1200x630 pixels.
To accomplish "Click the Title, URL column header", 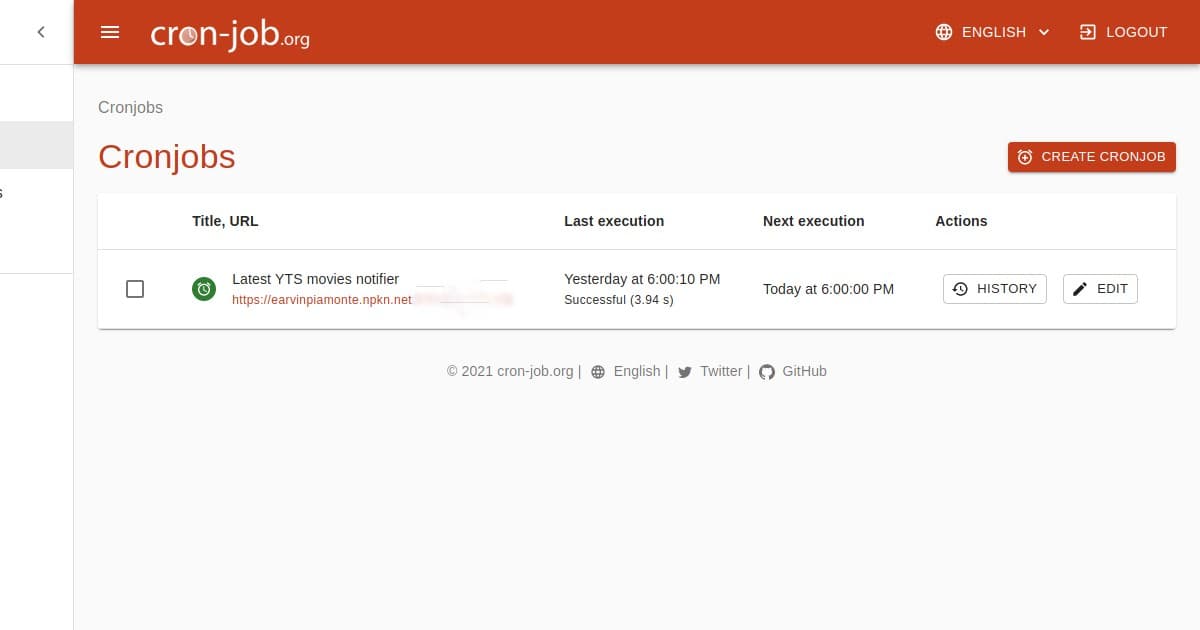I will [225, 221].
